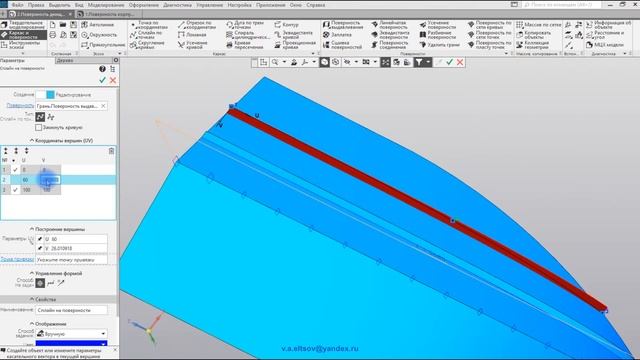Choose Сплайн по точкам tool
The width and height of the screenshot is (640, 360).
point(146,35)
